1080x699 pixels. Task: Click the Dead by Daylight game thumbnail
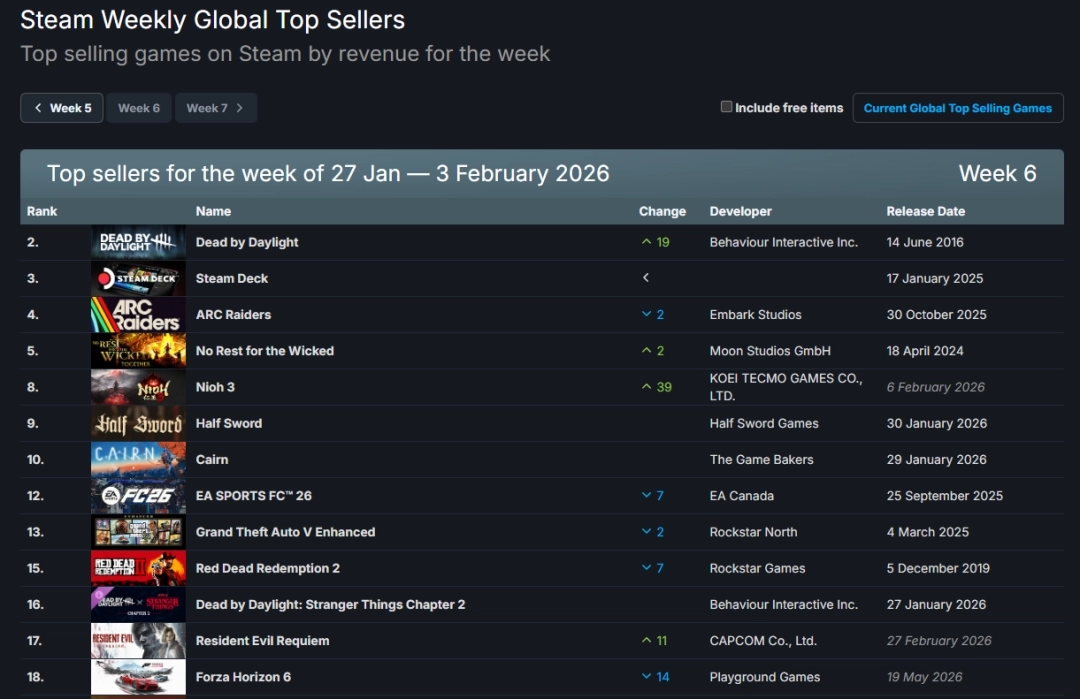(x=138, y=242)
